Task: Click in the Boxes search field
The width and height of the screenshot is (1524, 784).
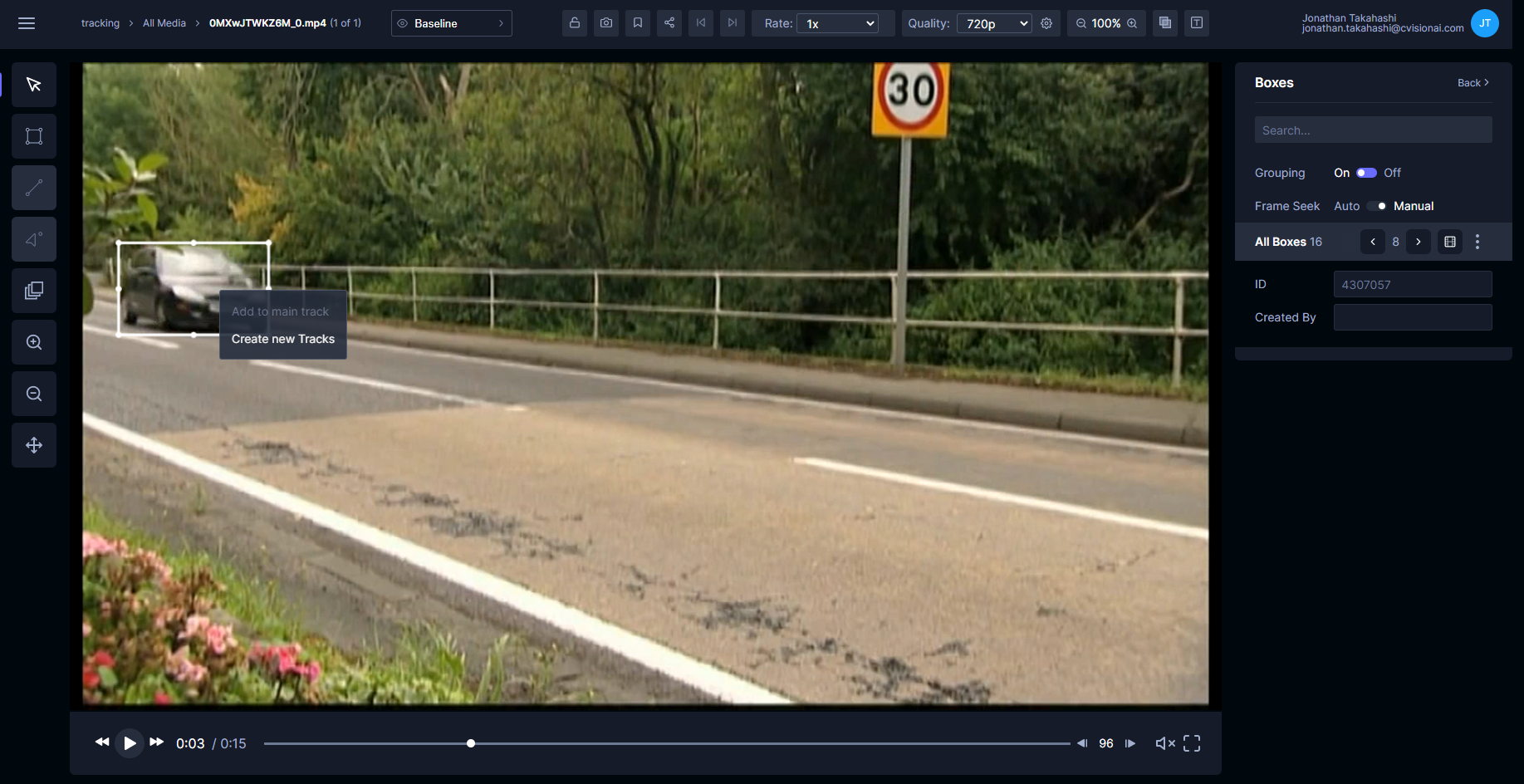Action: click(1374, 130)
